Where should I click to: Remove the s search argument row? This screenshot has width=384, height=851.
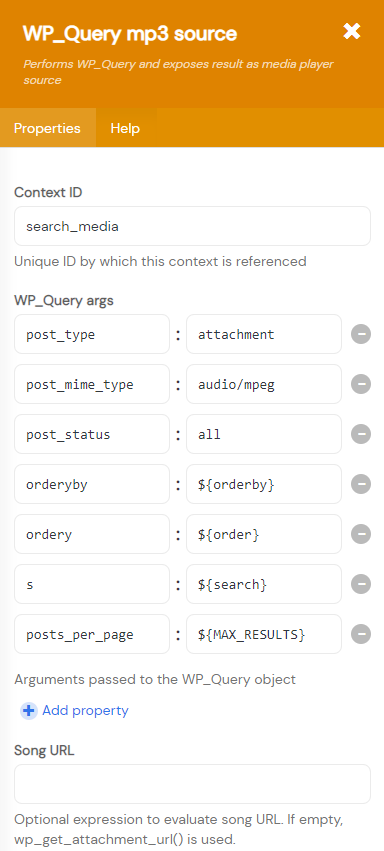pos(361,584)
